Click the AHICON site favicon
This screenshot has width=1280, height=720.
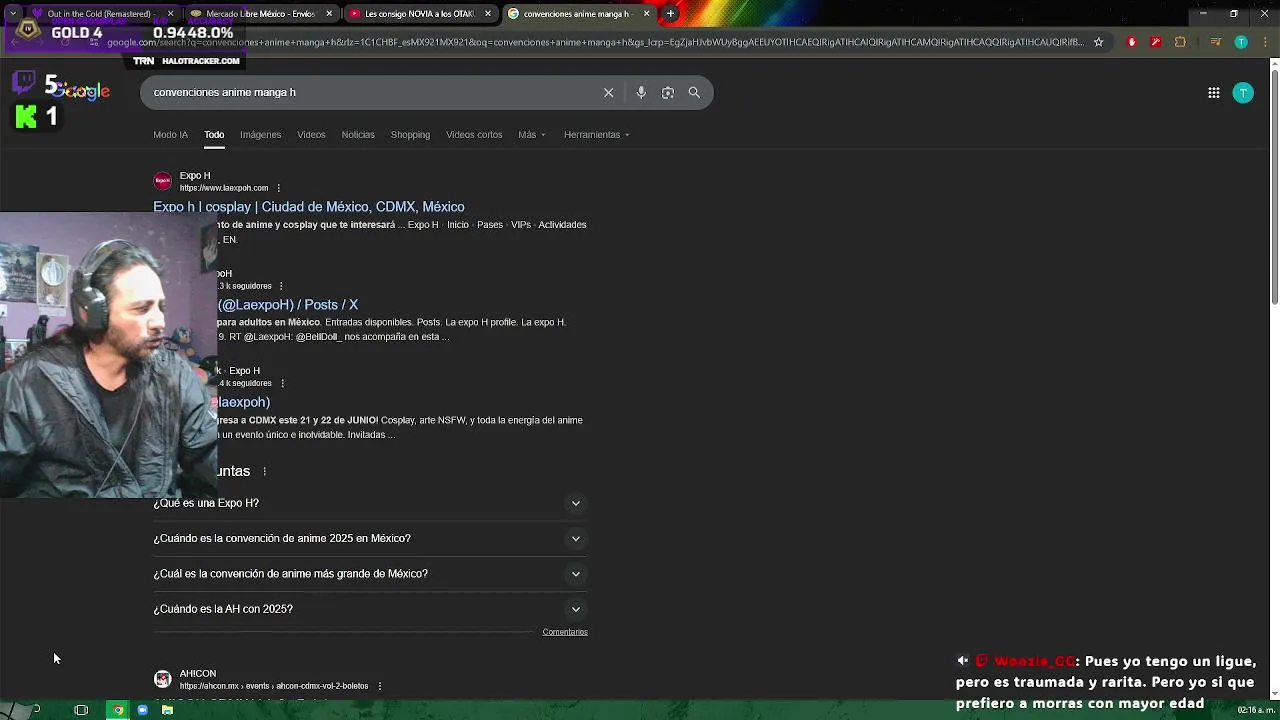click(162, 679)
